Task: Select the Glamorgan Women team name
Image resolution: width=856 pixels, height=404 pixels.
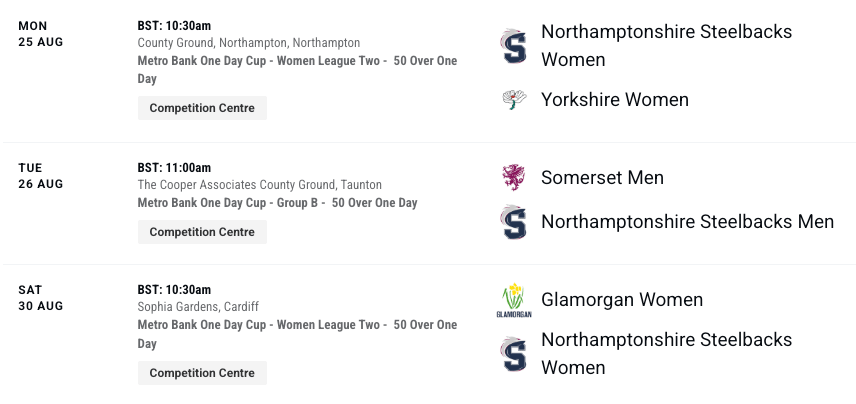Action: pos(622,300)
